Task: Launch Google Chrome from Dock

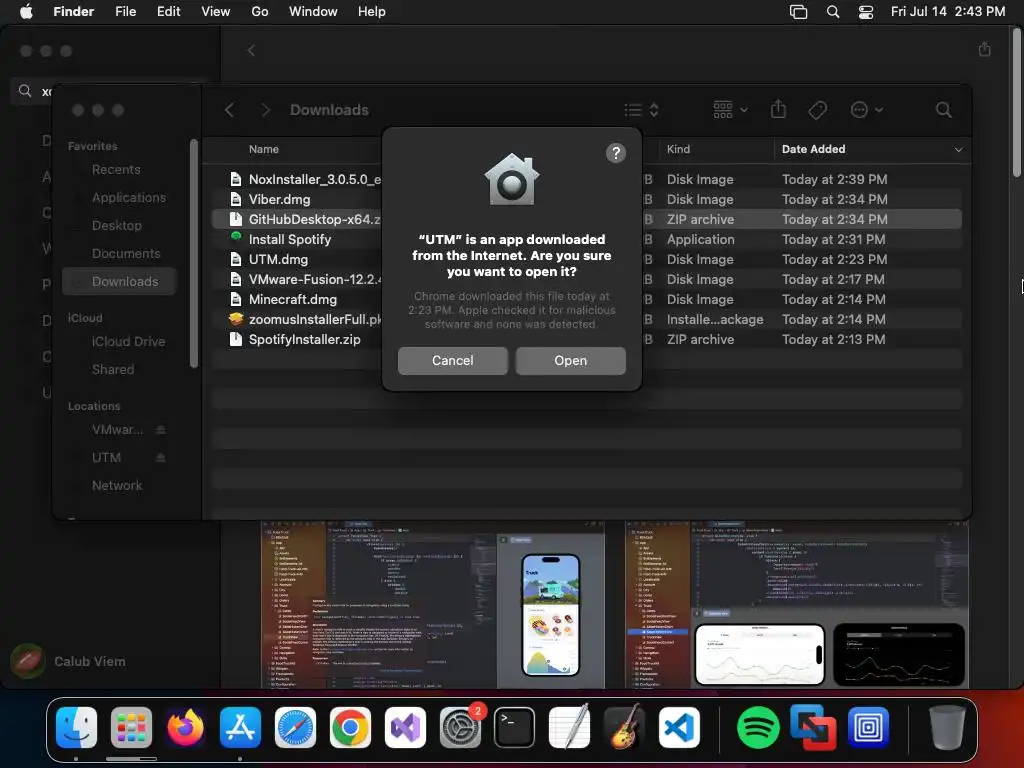Action: pyautogui.click(x=350, y=728)
